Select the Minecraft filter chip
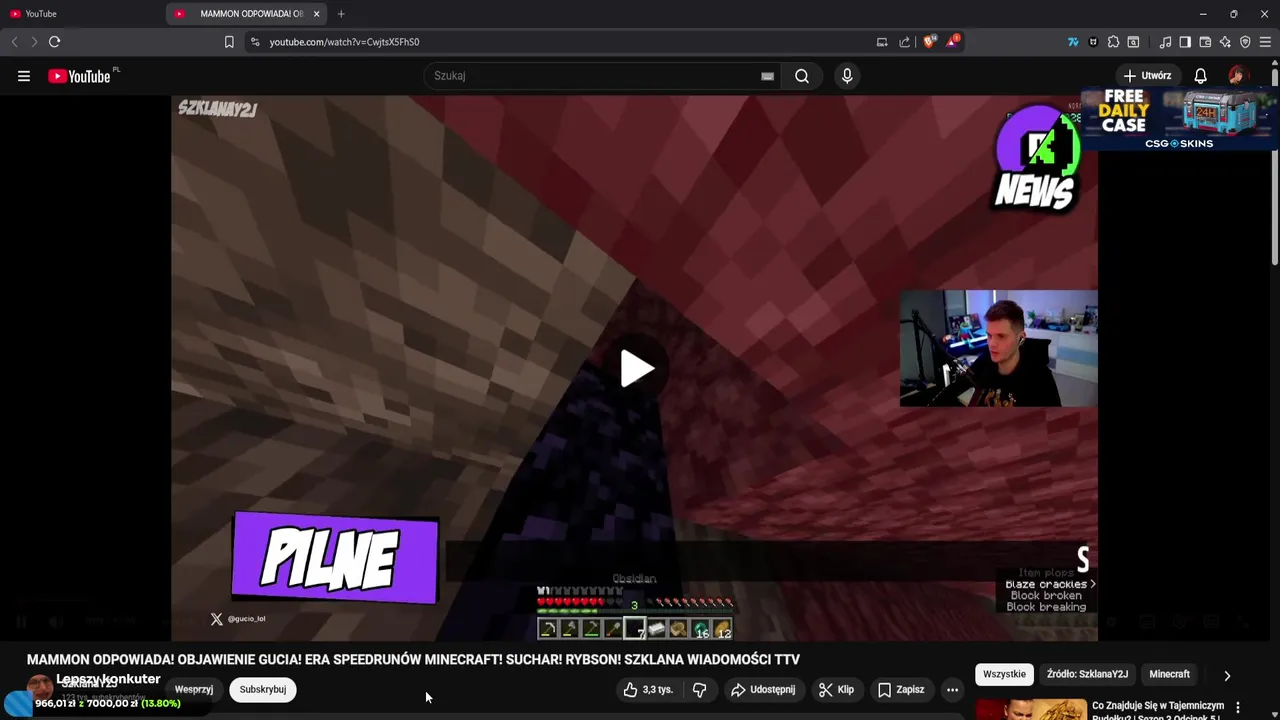 (x=1169, y=674)
